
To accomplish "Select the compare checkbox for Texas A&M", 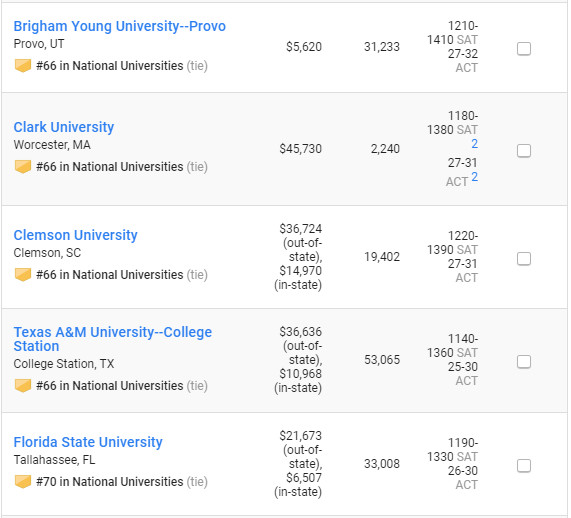I will pos(524,362).
